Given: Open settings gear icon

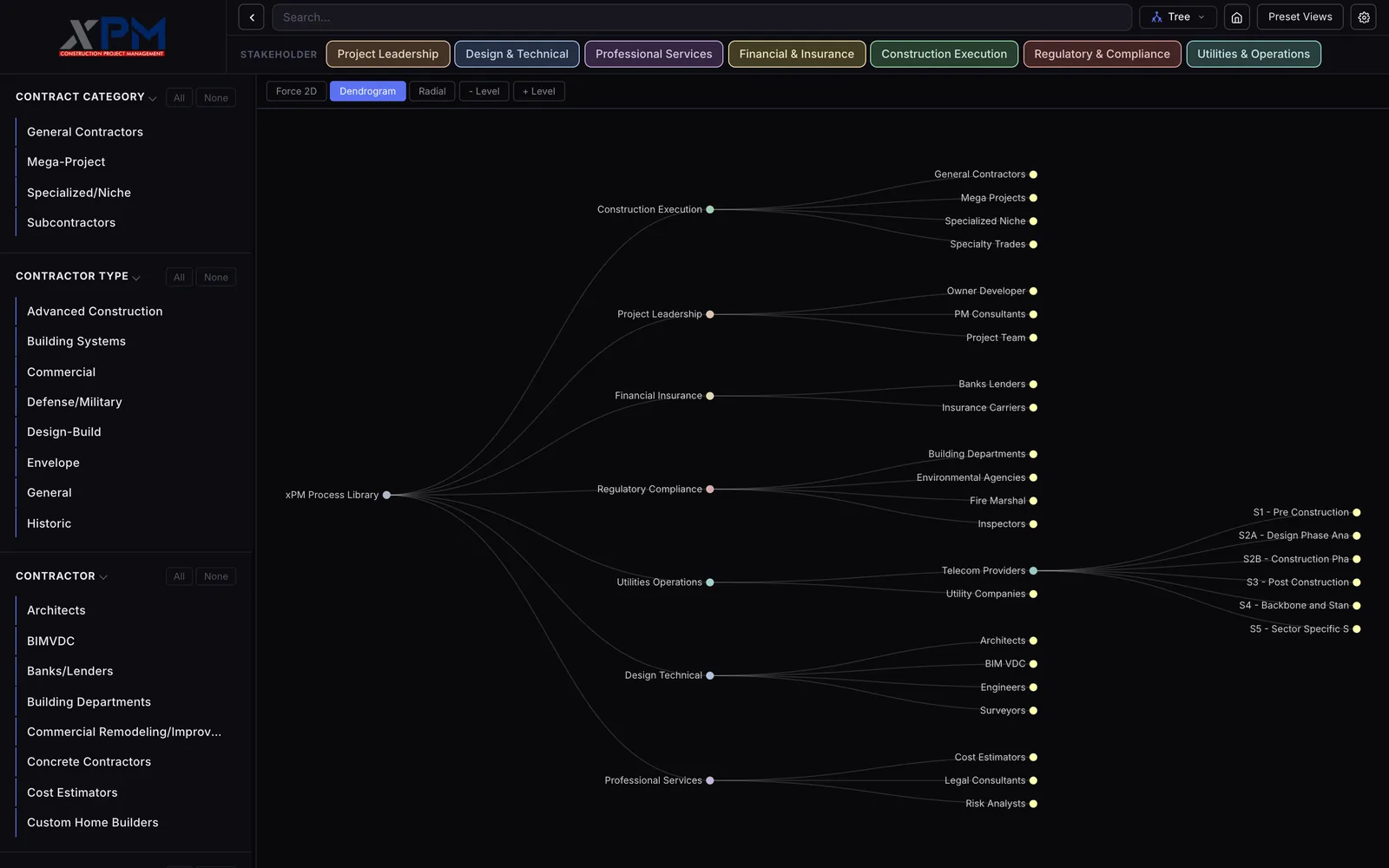Looking at the screenshot, I should pyautogui.click(x=1364, y=17).
